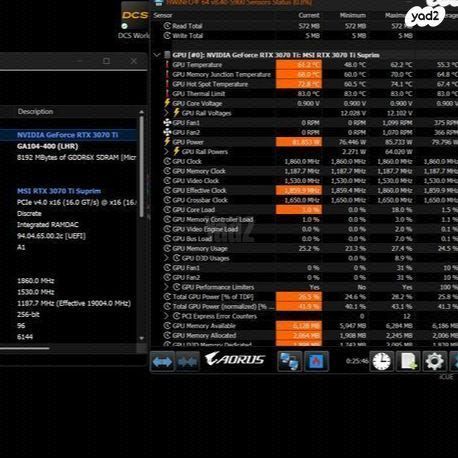Select the GPU Video Engine Load row
Screen dimensions: 458x458
304,229
